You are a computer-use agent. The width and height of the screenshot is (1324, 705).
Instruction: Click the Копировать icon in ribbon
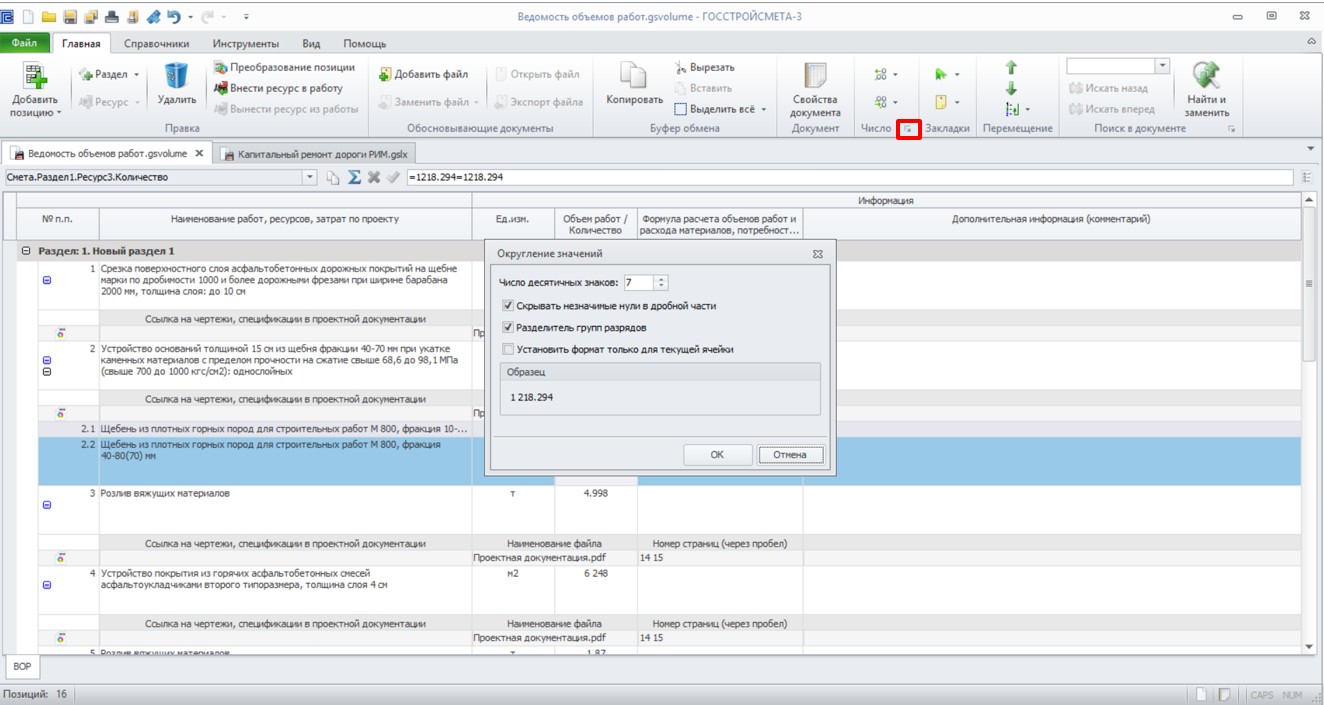click(x=634, y=76)
